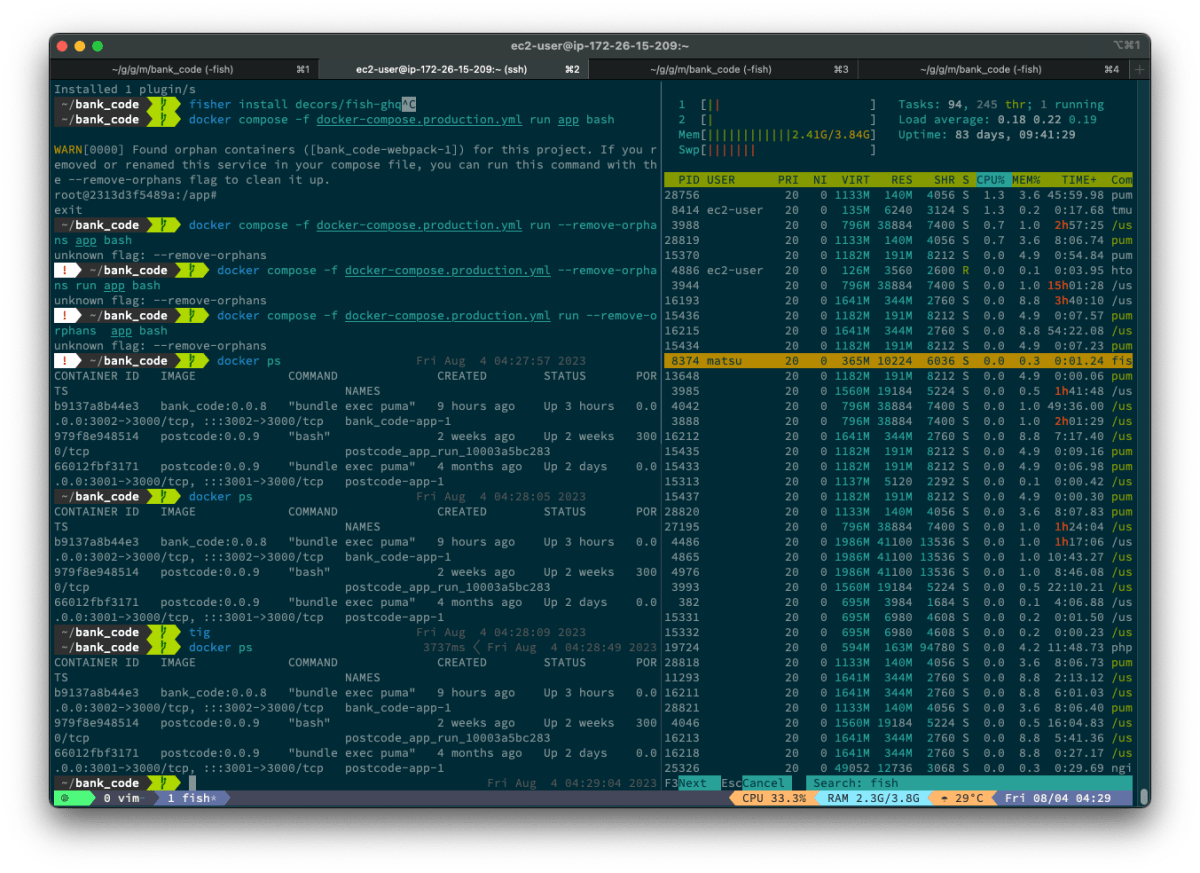Sort htop by the RES column header

(903, 180)
